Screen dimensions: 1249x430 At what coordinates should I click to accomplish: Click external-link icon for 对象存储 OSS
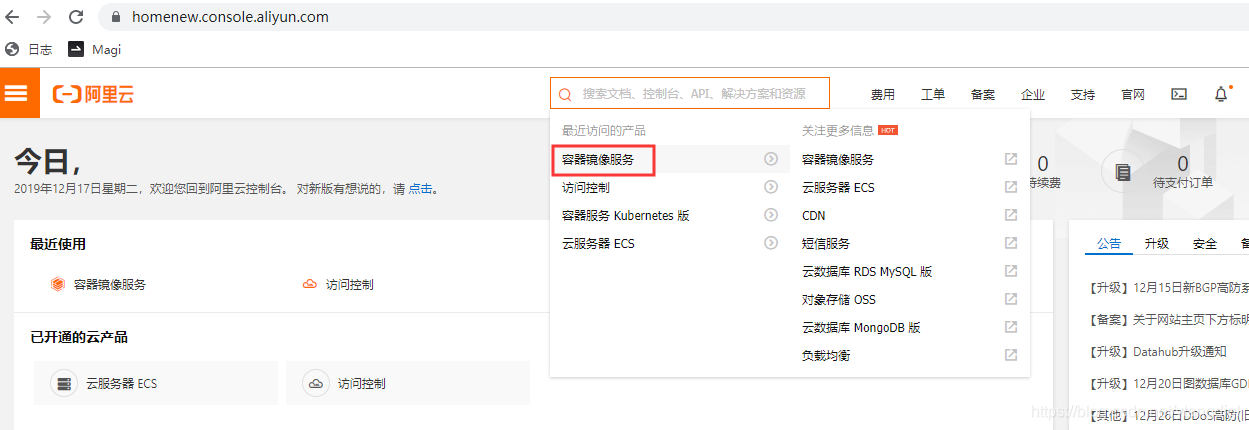1011,299
